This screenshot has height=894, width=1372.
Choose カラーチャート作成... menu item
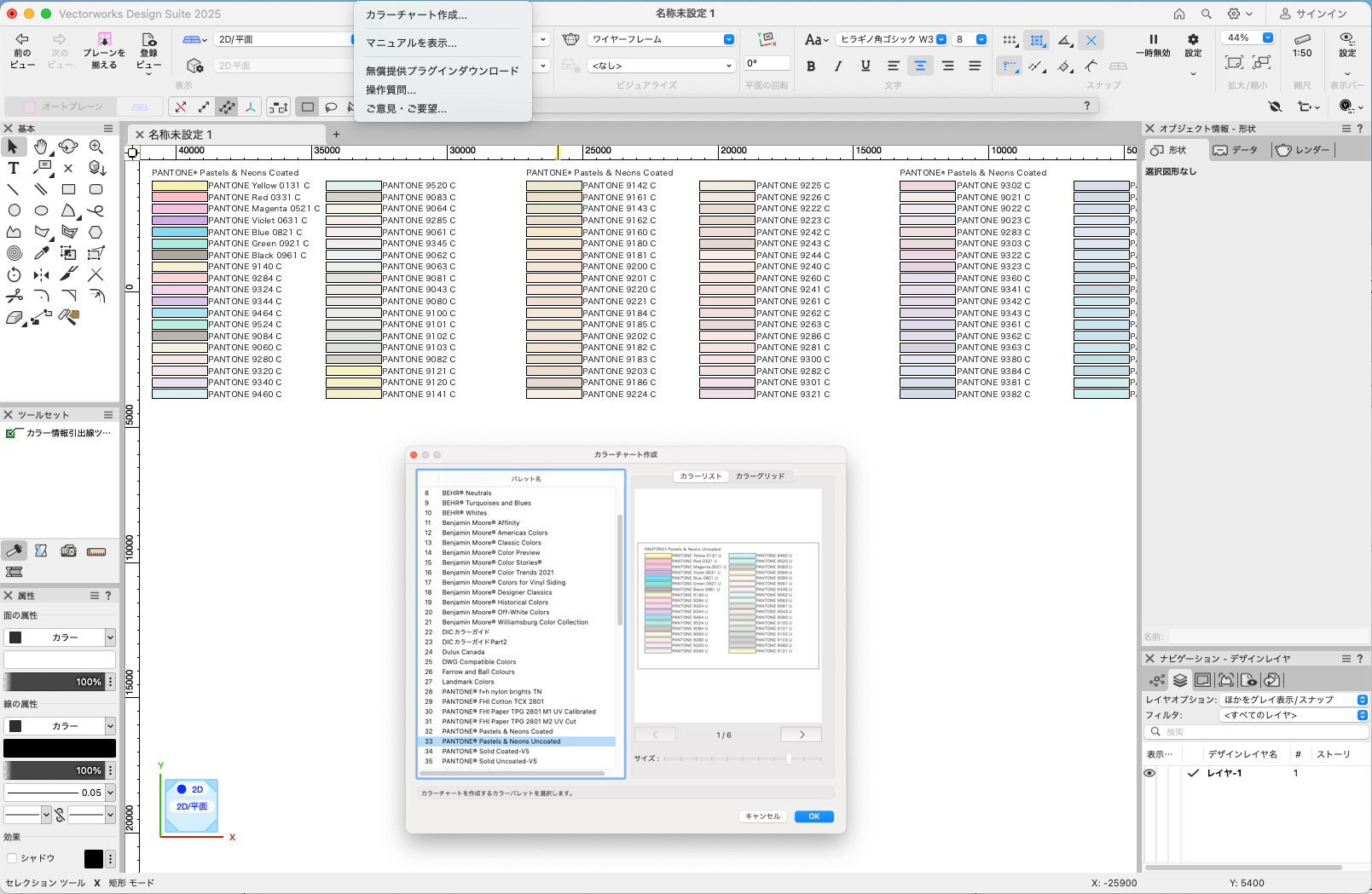click(416, 14)
